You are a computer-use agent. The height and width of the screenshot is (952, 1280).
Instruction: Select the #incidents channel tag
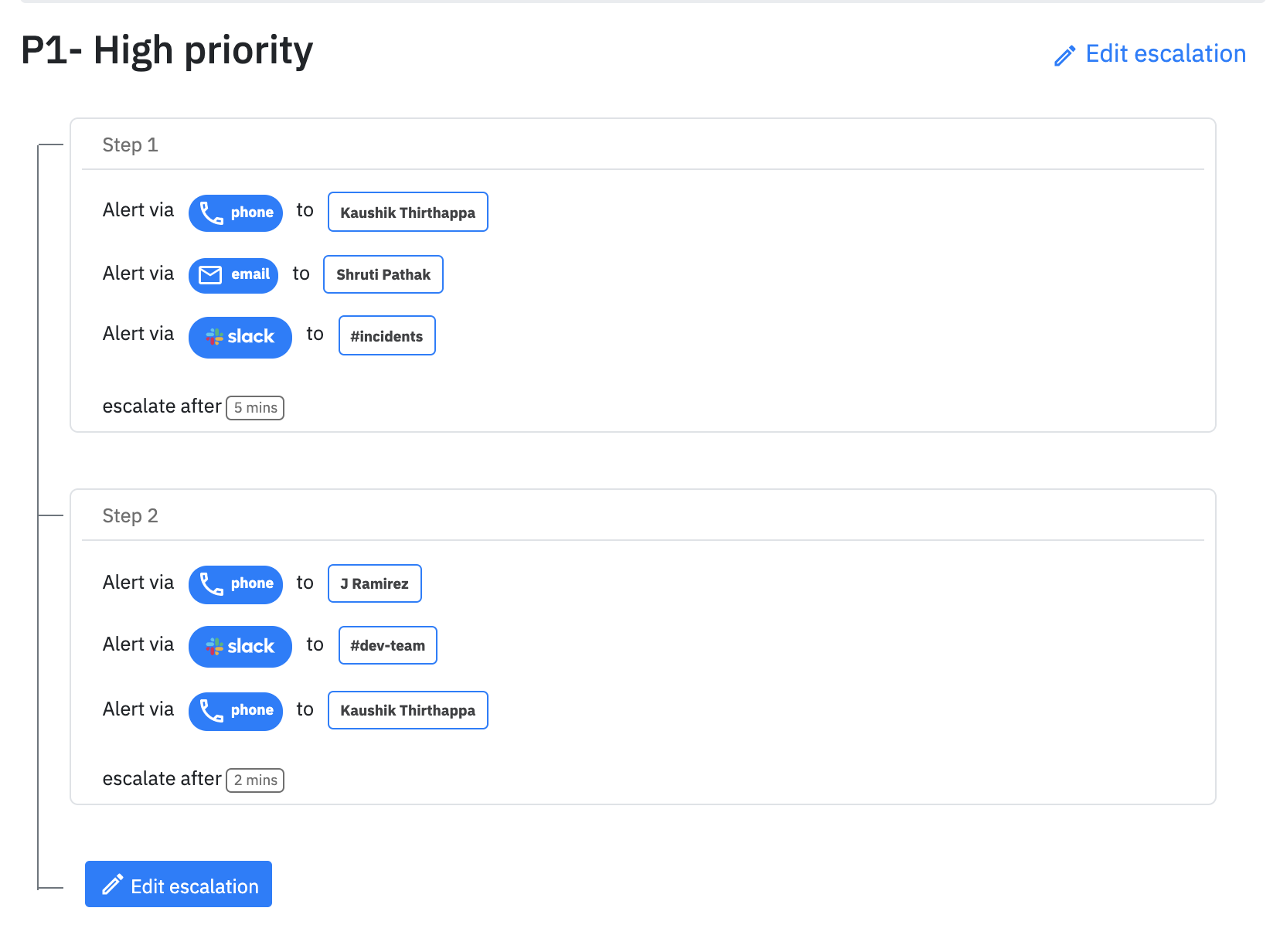(x=387, y=335)
